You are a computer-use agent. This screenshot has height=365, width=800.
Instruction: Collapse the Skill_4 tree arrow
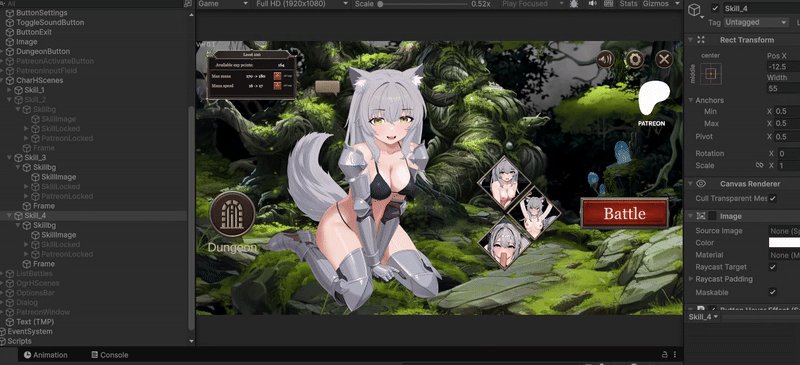(9, 215)
